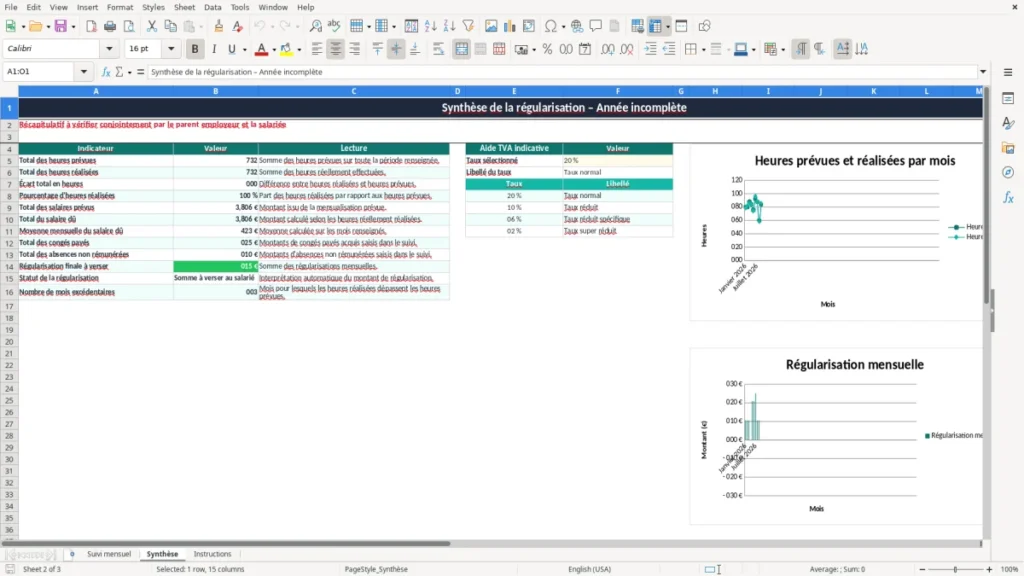Align cell text right
Image resolution: width=1024 pixels, height=576 pixels.
(x=355, y=49)
